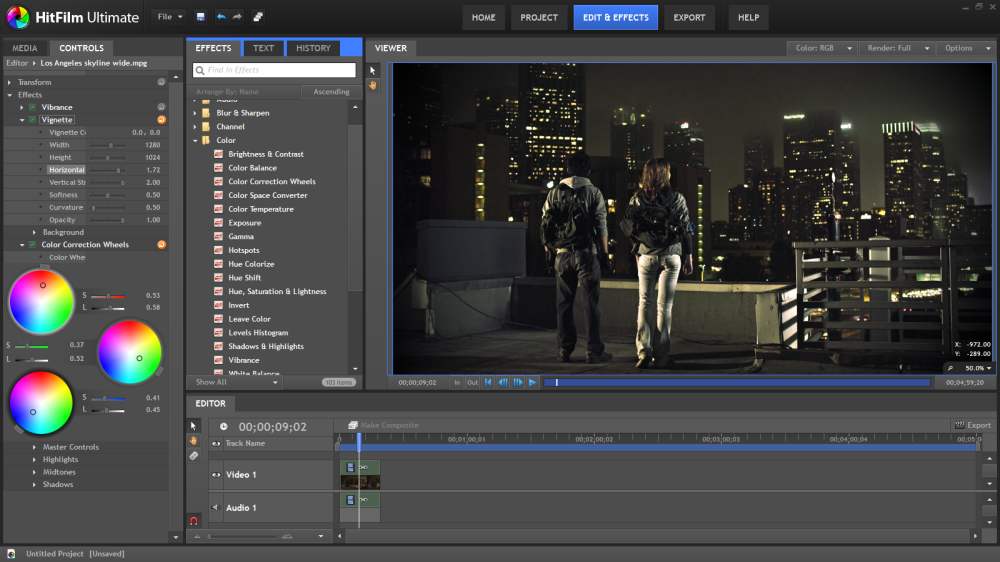Viewport: 1000px width, 562px height.
Task: Open the EXPORT screen tab
Action: pyautogui.click(x=689, y=17)
